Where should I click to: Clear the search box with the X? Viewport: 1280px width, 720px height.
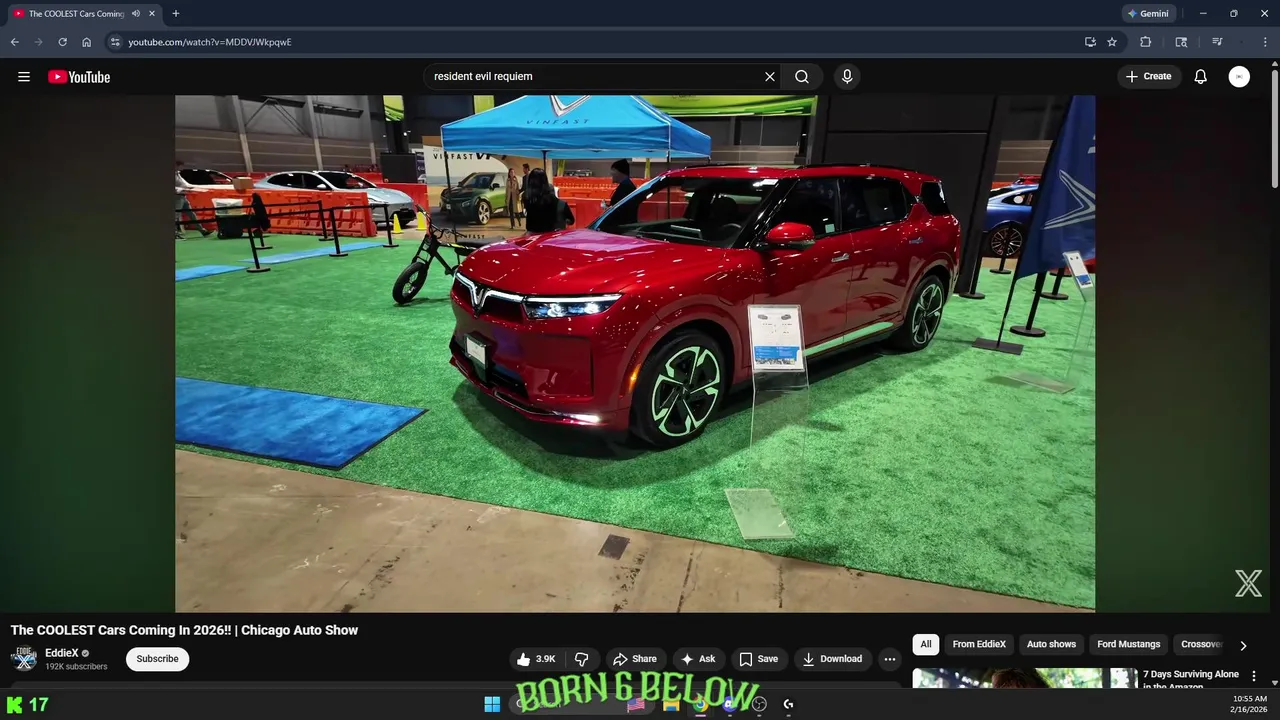[770, 76]
